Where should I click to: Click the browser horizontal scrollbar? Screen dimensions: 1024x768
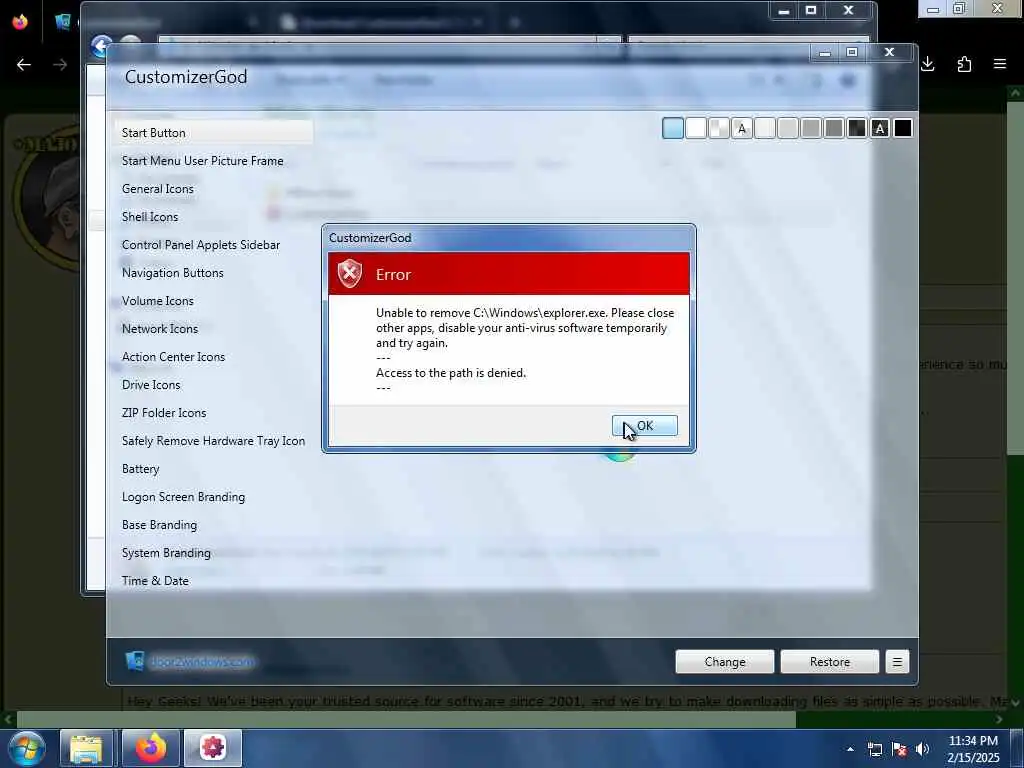click(405, 720)
